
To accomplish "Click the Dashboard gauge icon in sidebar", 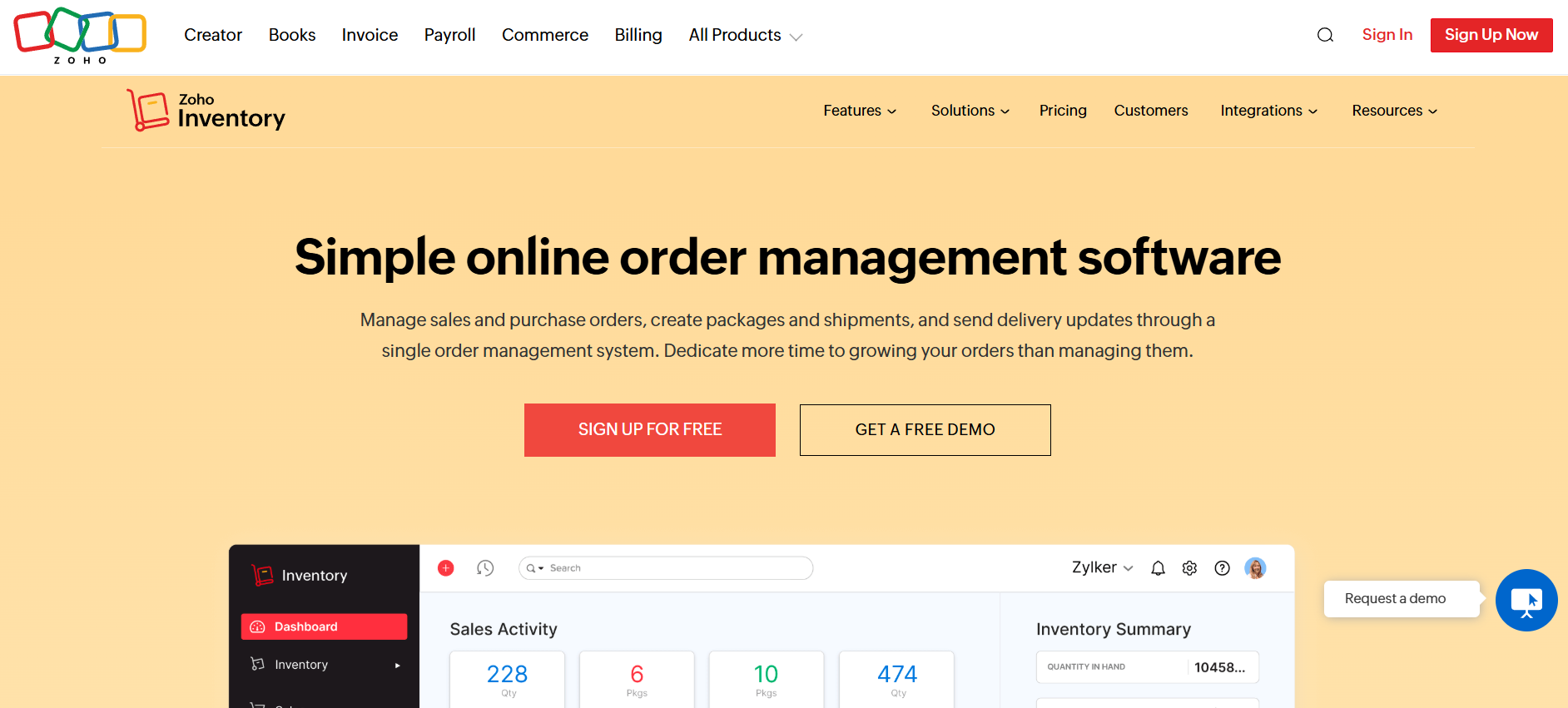I will click(x=257, y=626).
